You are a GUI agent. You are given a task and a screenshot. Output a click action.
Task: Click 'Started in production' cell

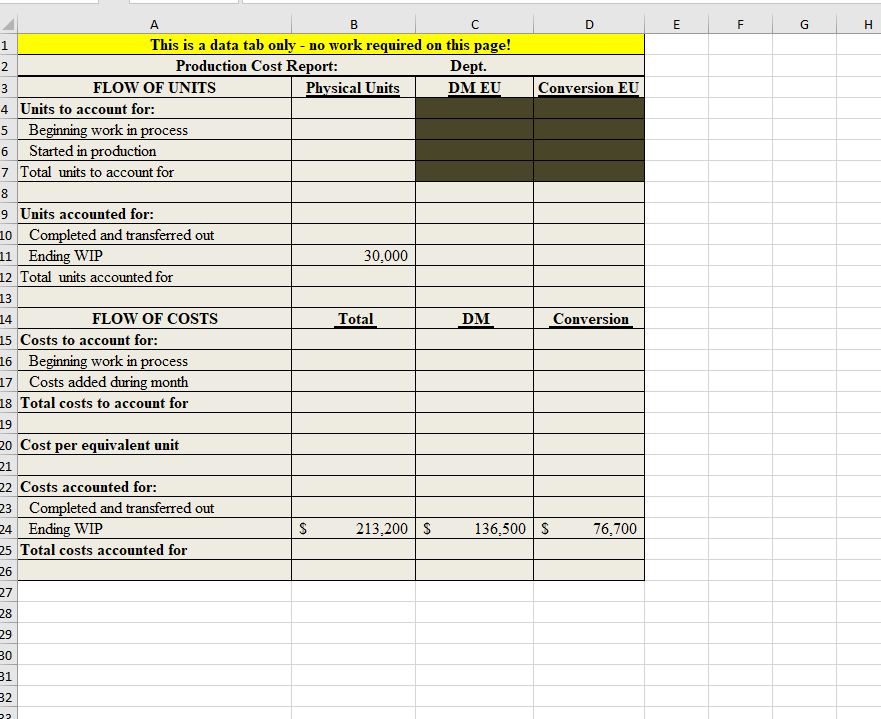pyautogui.click(x=155, y=151)
